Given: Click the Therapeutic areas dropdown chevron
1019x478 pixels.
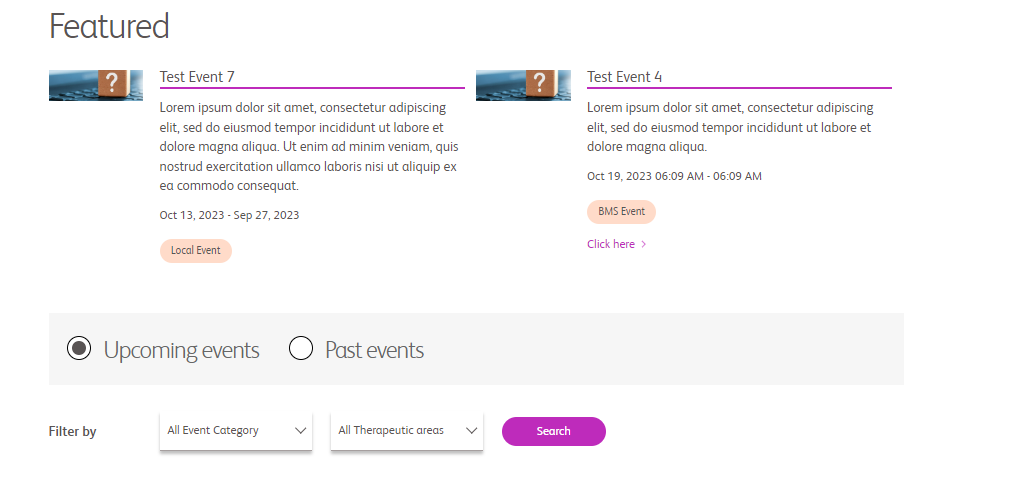Looking at the screenshot, I should click(x=472, y=431).
